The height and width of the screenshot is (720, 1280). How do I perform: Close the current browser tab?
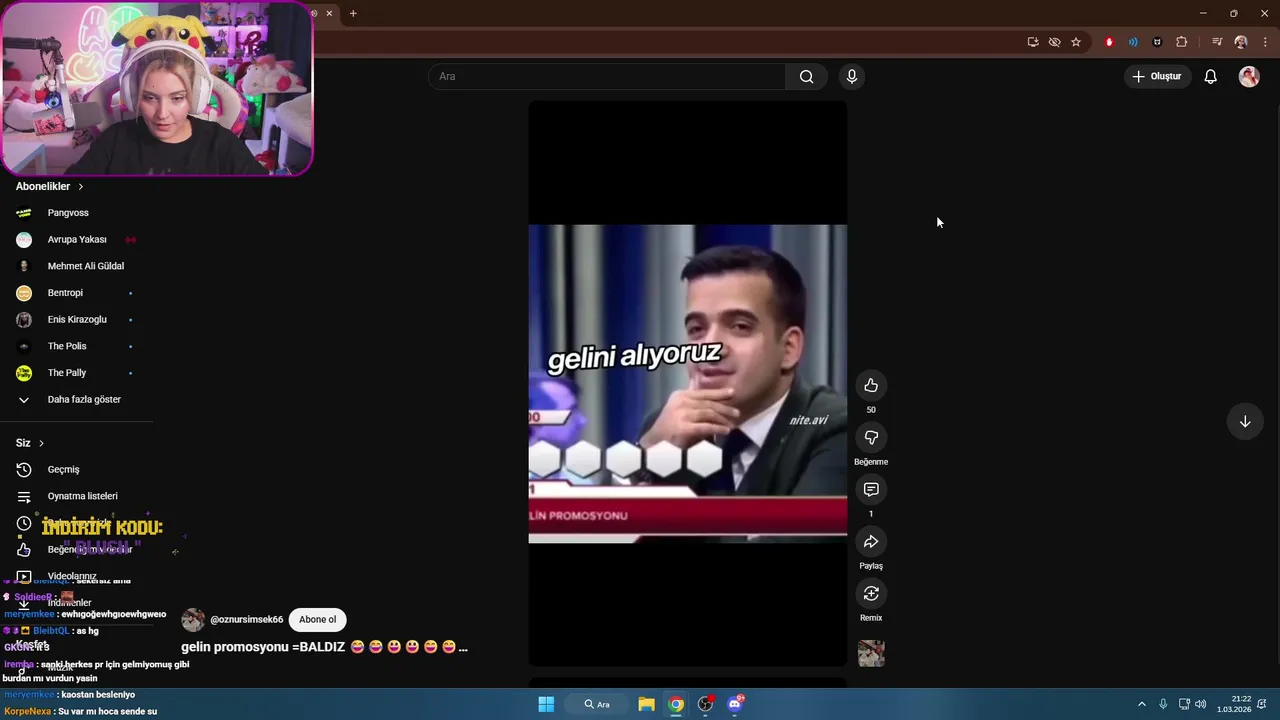tap(329, 13)
